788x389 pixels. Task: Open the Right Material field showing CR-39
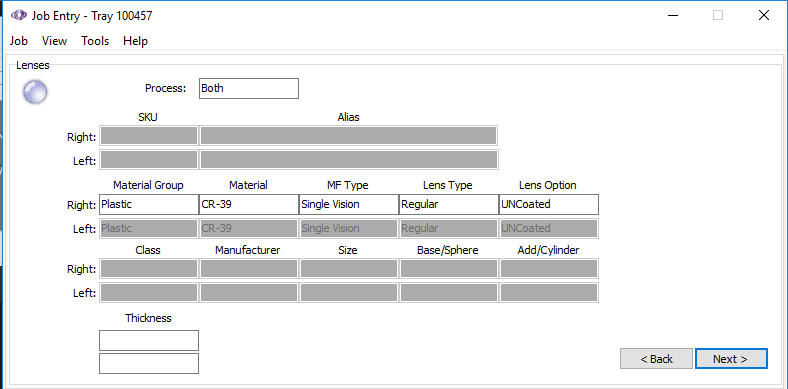click(x=249, y=205)
